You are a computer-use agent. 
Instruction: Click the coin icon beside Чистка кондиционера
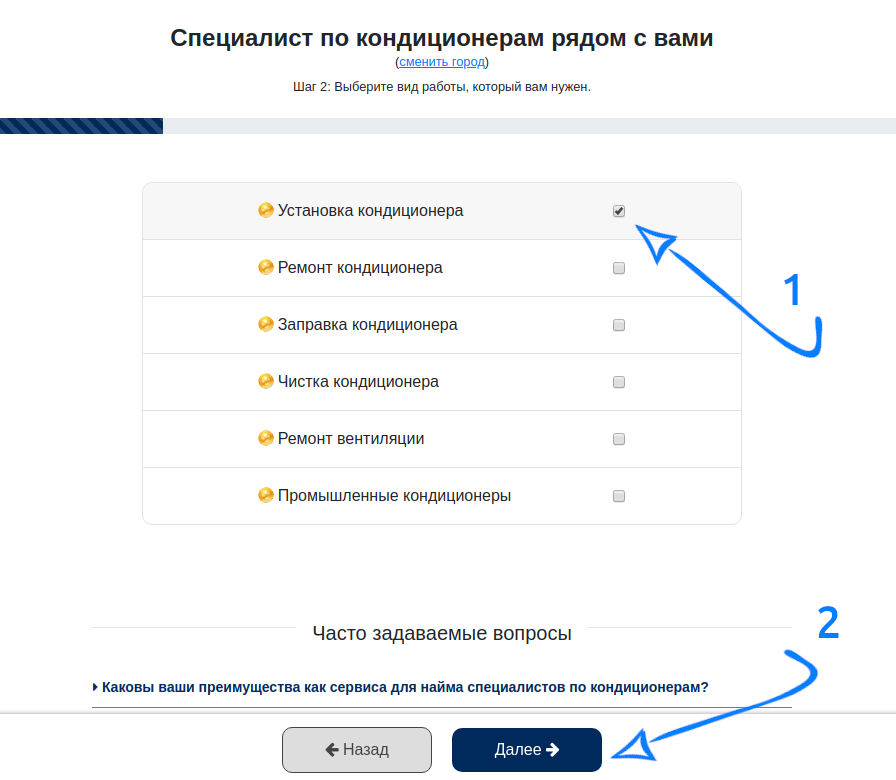(x=266, y=381)
